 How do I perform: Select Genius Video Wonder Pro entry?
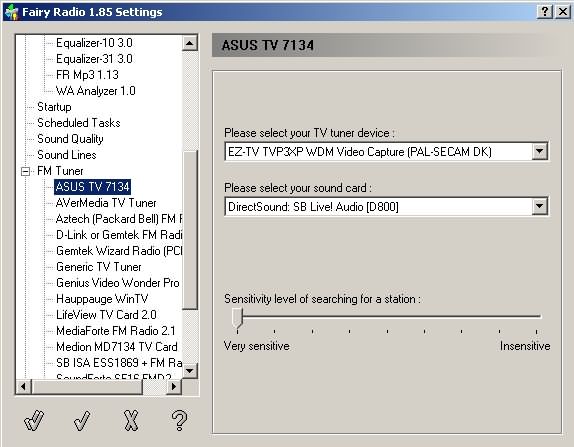pyautogui.click(x=118, y=283)
